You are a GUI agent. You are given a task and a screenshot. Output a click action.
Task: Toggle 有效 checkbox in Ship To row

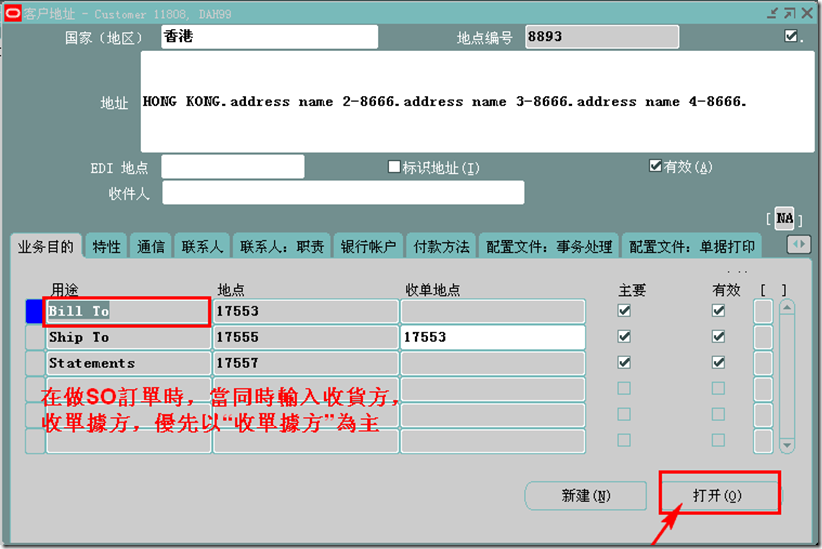click(x=718, y=337)
